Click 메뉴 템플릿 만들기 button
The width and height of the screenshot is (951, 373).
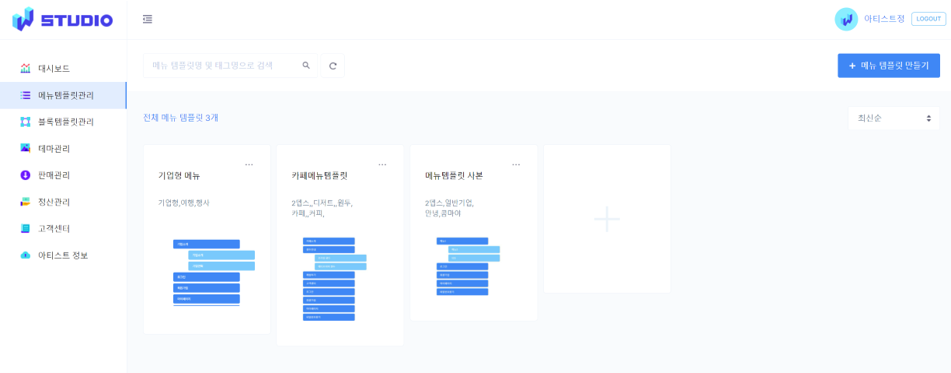click(889, 66)
